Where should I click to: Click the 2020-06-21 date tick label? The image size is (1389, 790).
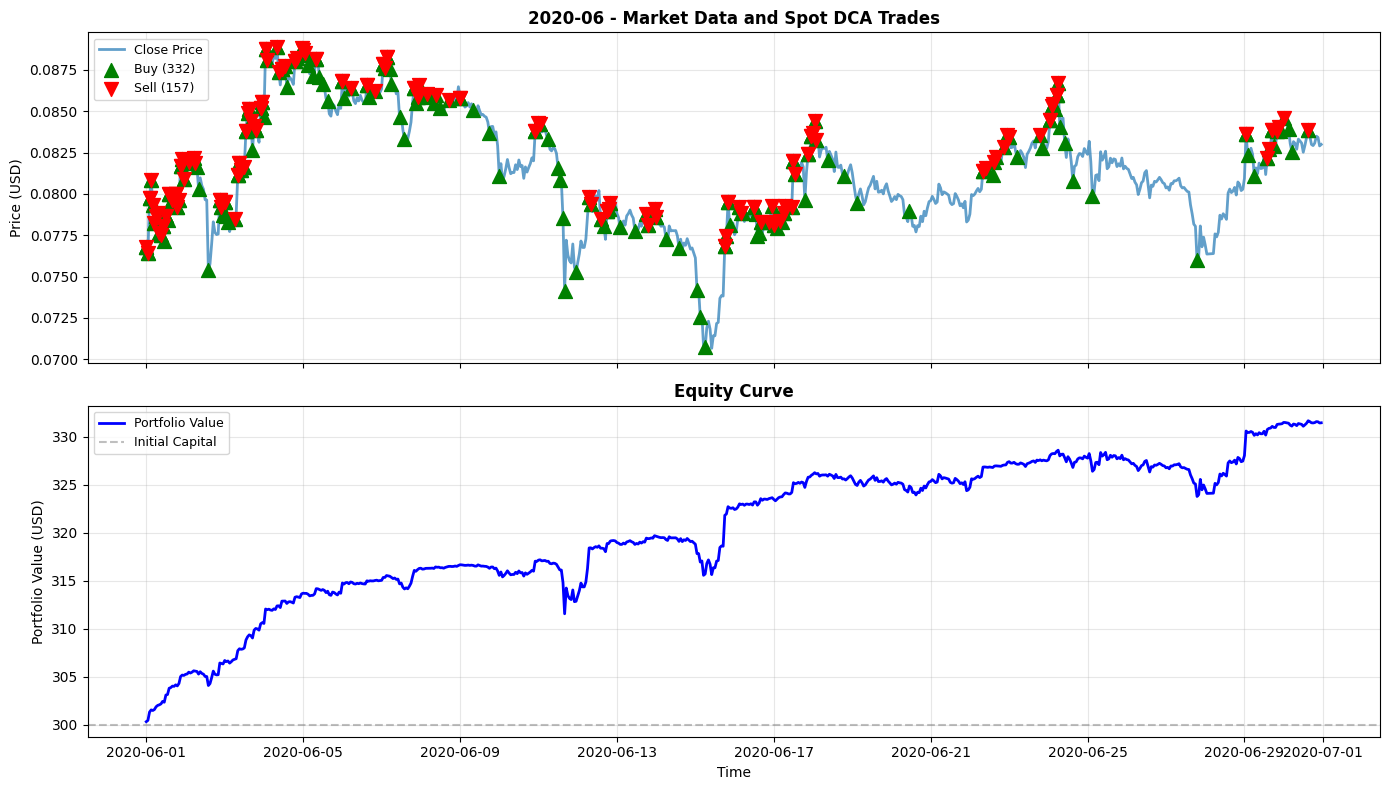931,752
